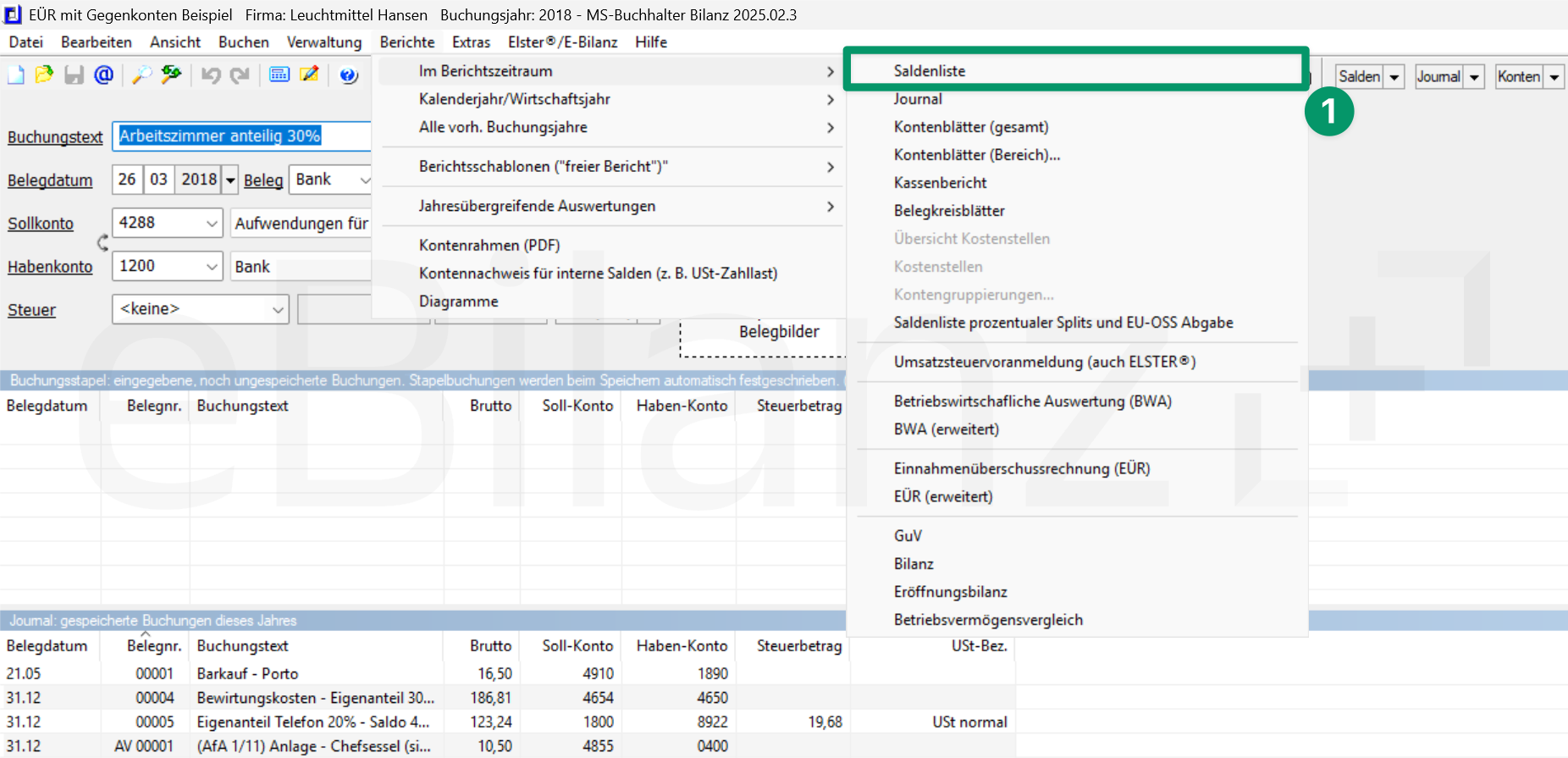
Task: Open the Belegdatum calendar dropdown arrow
Action: click(x=230, y=180)
